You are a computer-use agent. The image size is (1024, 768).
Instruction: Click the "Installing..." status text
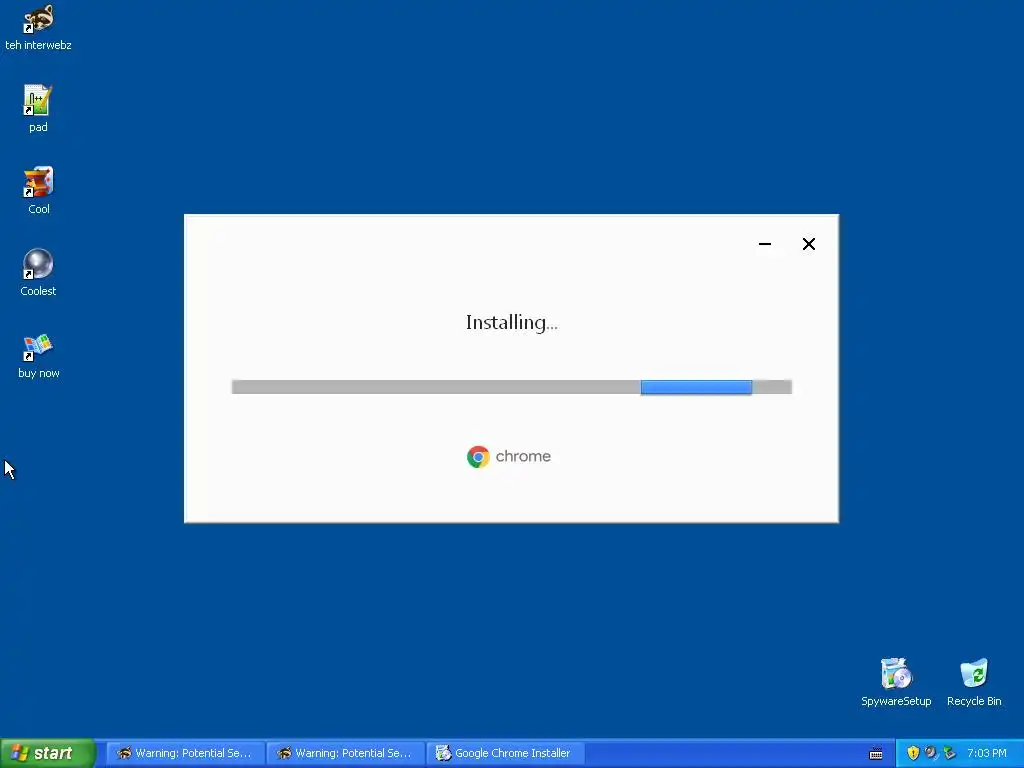pyautogui.click(x=511, y=323)
